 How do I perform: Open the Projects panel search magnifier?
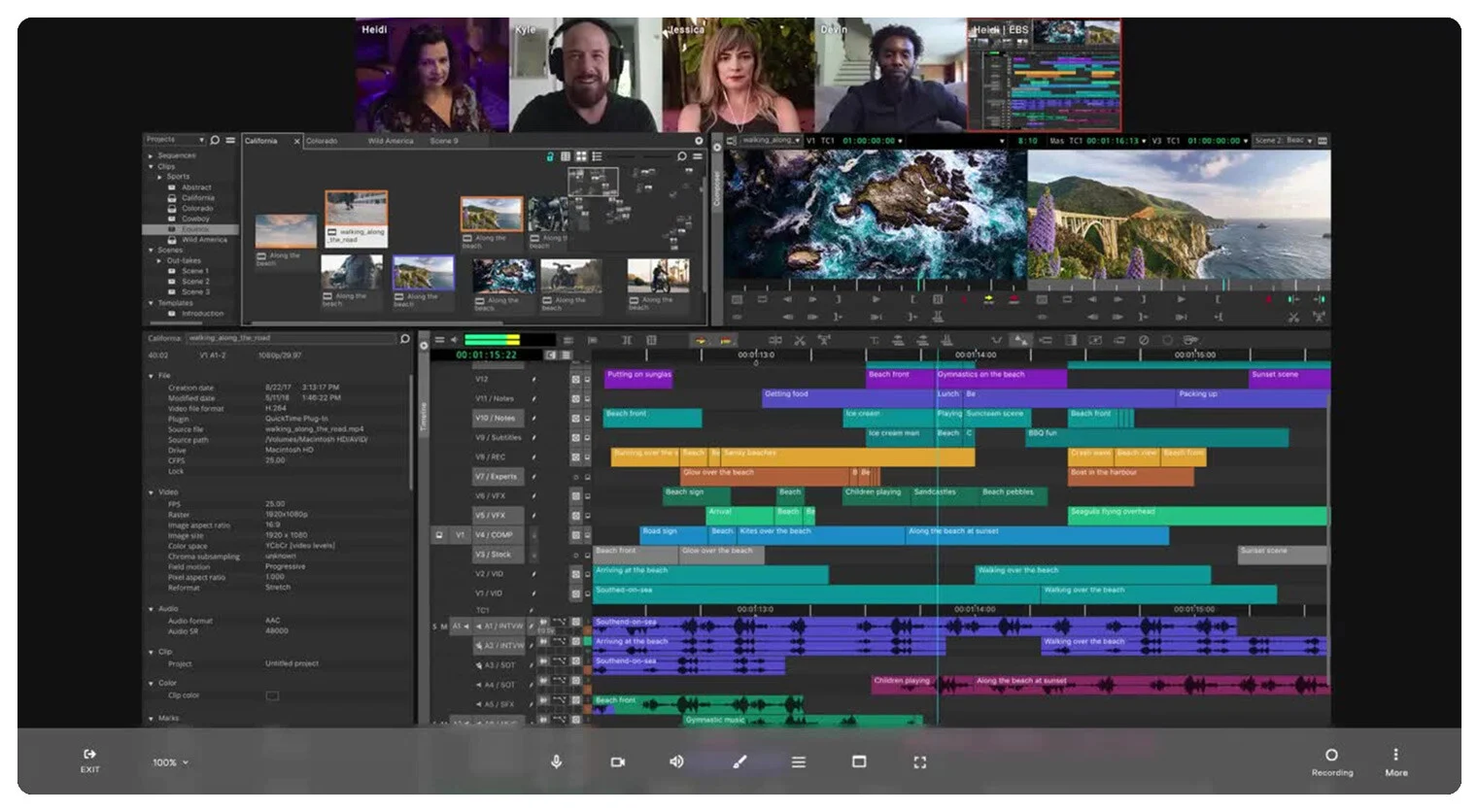(x=214, y=139)
